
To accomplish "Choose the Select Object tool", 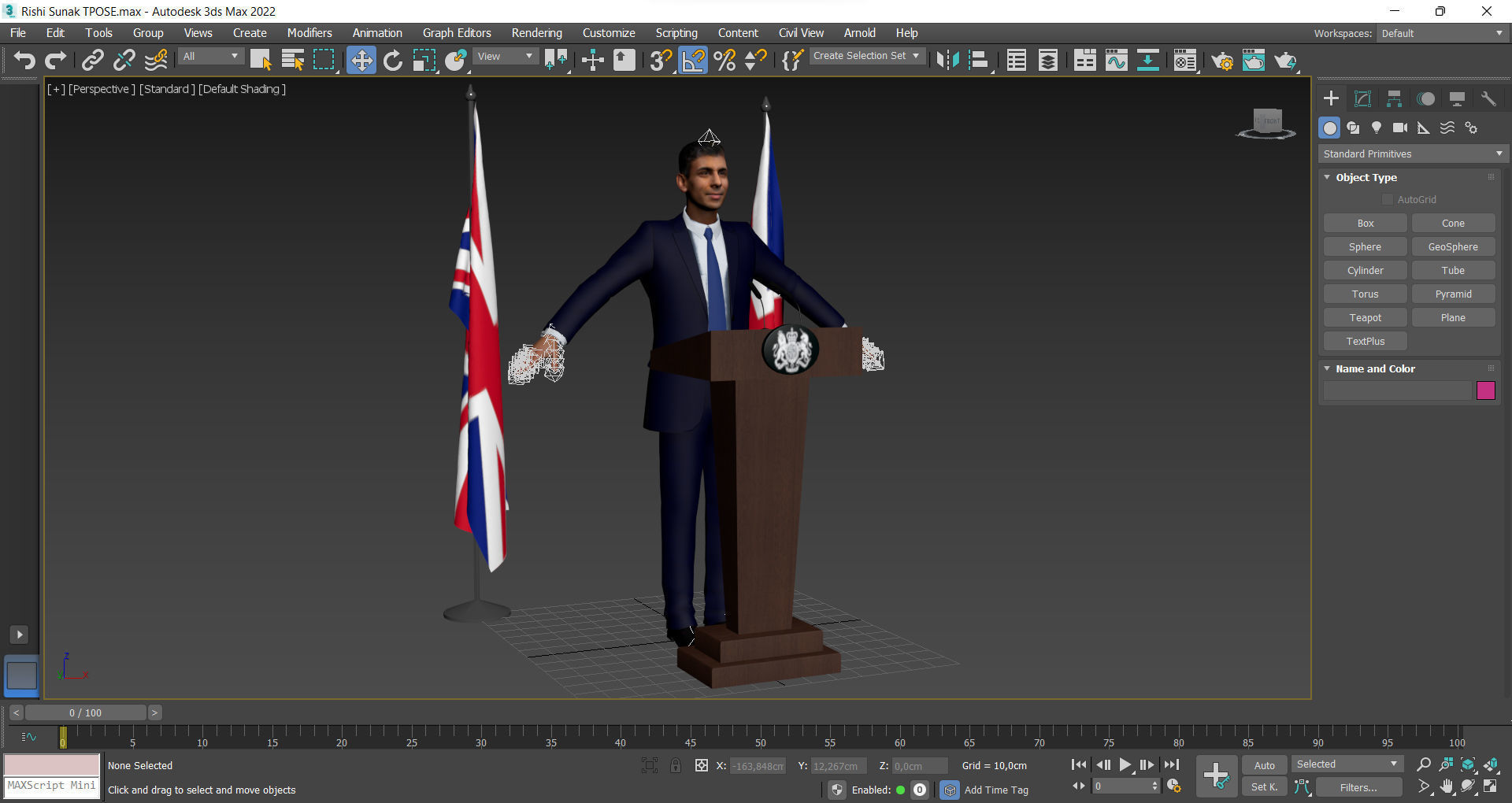I will click(x=260, y=61).
